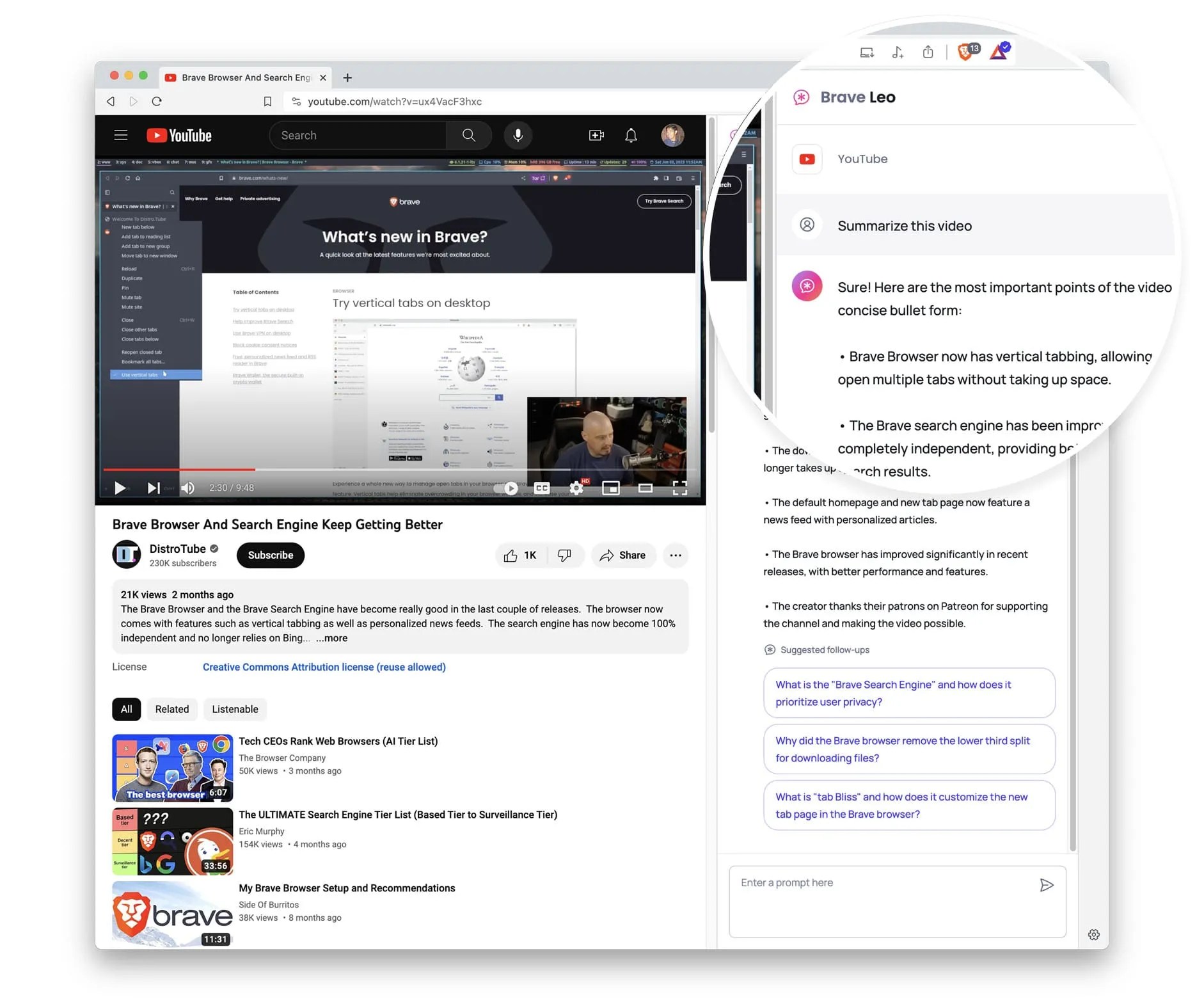Start a voice search with the microphone icon
Screen dimensions: 1204x1004
coord(518,135)
